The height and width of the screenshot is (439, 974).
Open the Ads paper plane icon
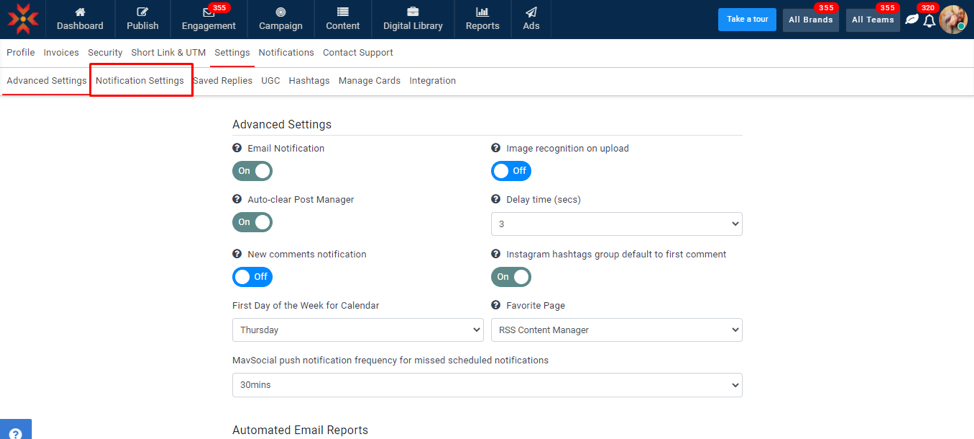531,12
